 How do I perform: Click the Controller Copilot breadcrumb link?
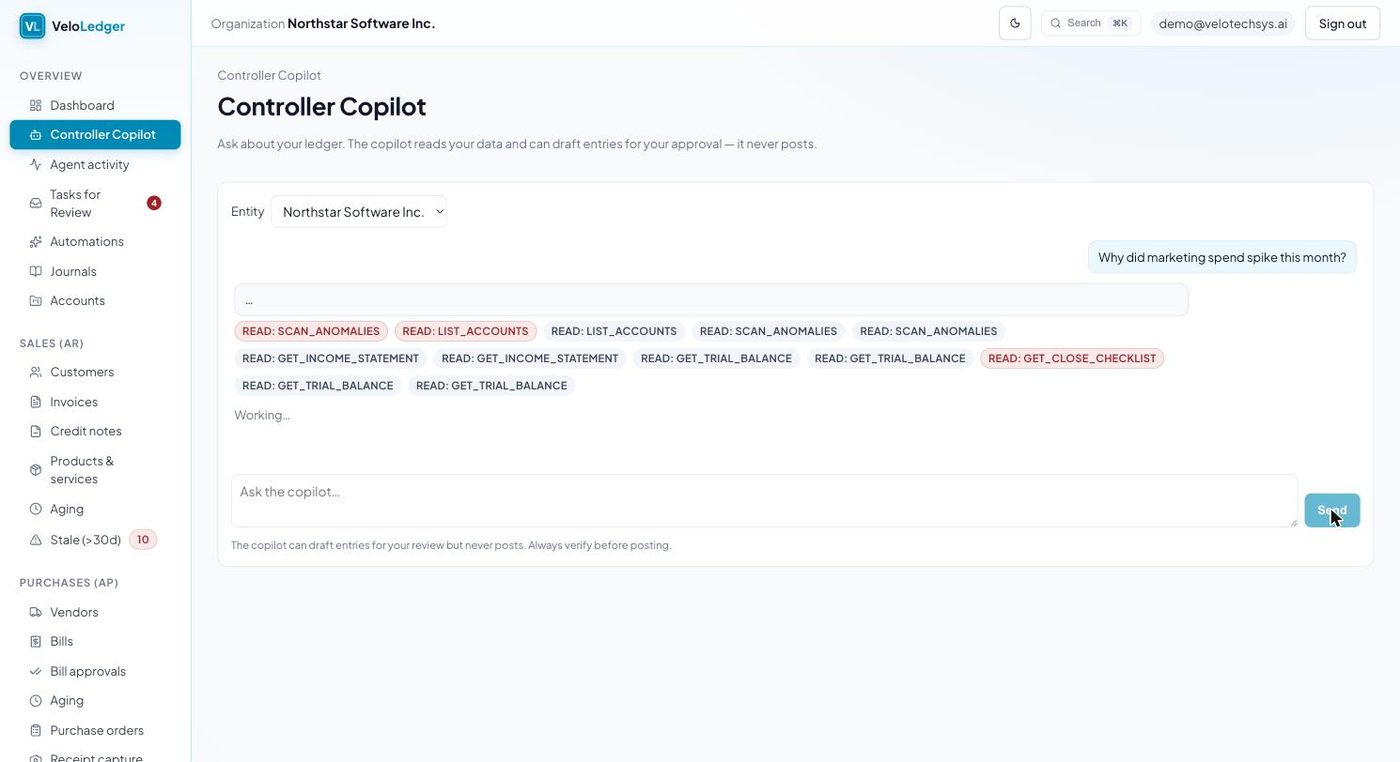click(269, 75)
